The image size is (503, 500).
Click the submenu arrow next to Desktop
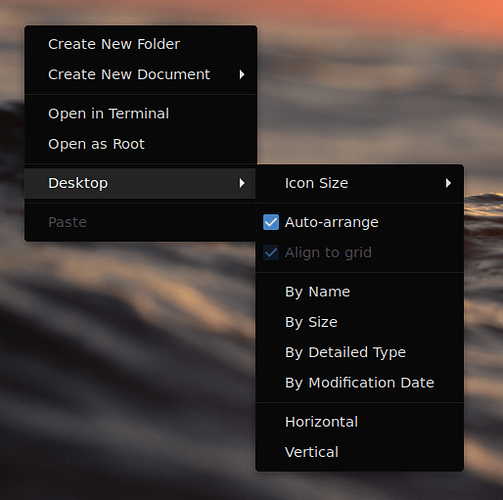pos(242,183)
